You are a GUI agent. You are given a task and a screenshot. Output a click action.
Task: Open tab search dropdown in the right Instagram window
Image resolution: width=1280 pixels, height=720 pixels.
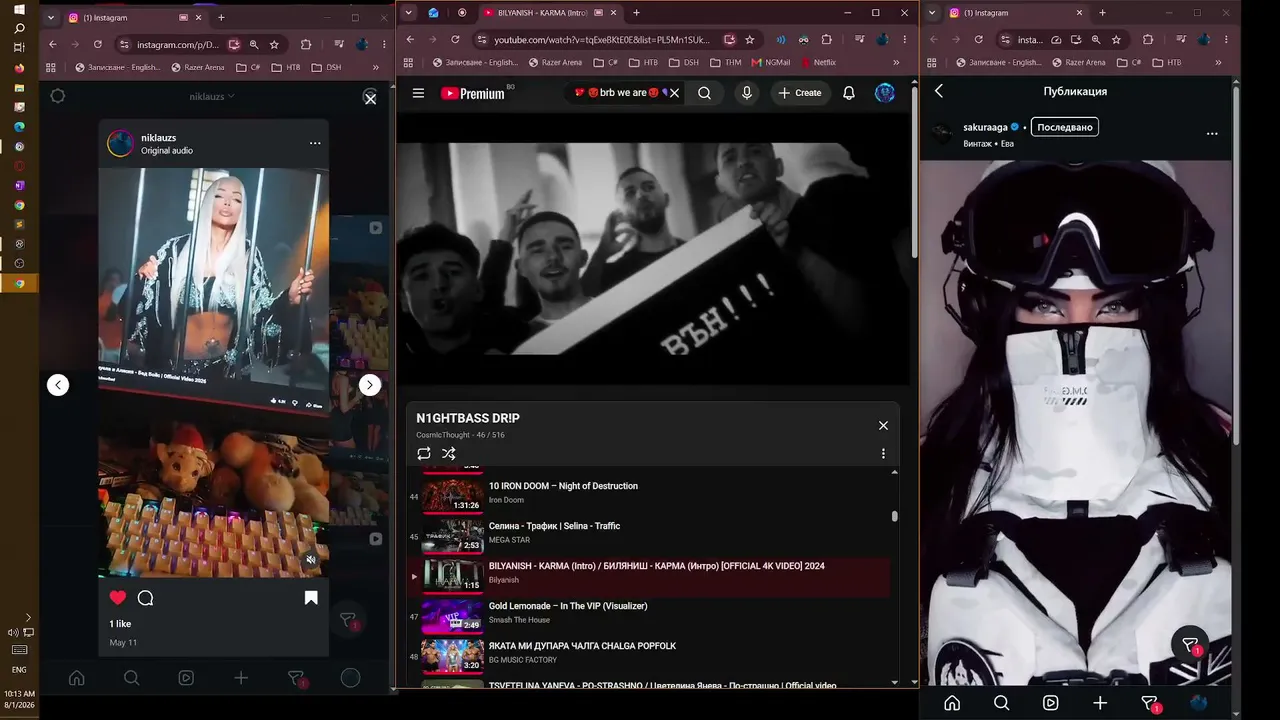click(x=933, y=13)
